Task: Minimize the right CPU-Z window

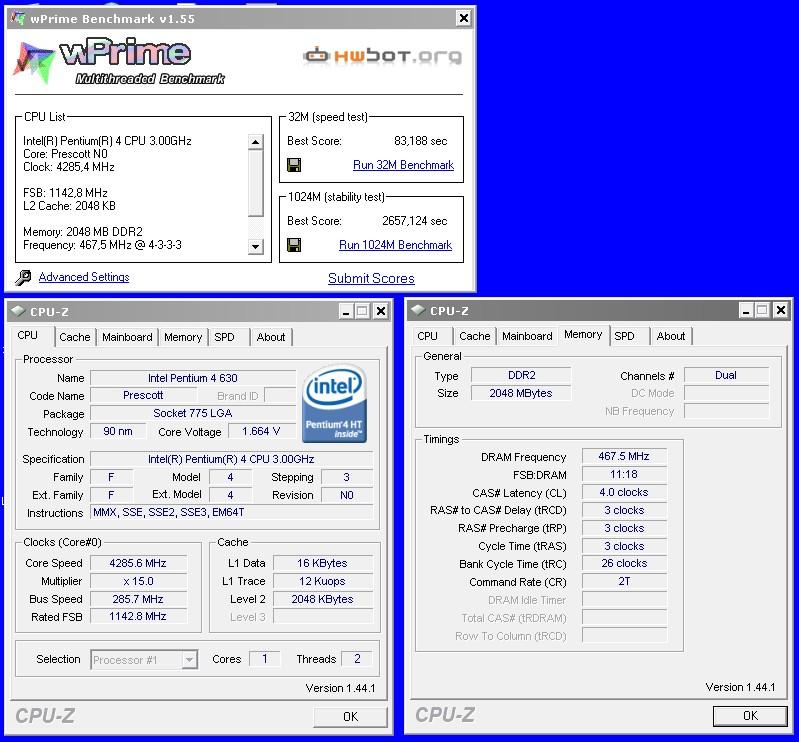Action: point(747,310)
